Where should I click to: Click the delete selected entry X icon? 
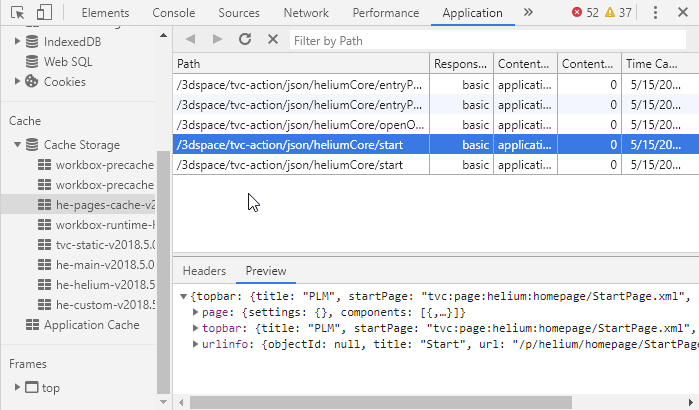click(x=273, y=39)
